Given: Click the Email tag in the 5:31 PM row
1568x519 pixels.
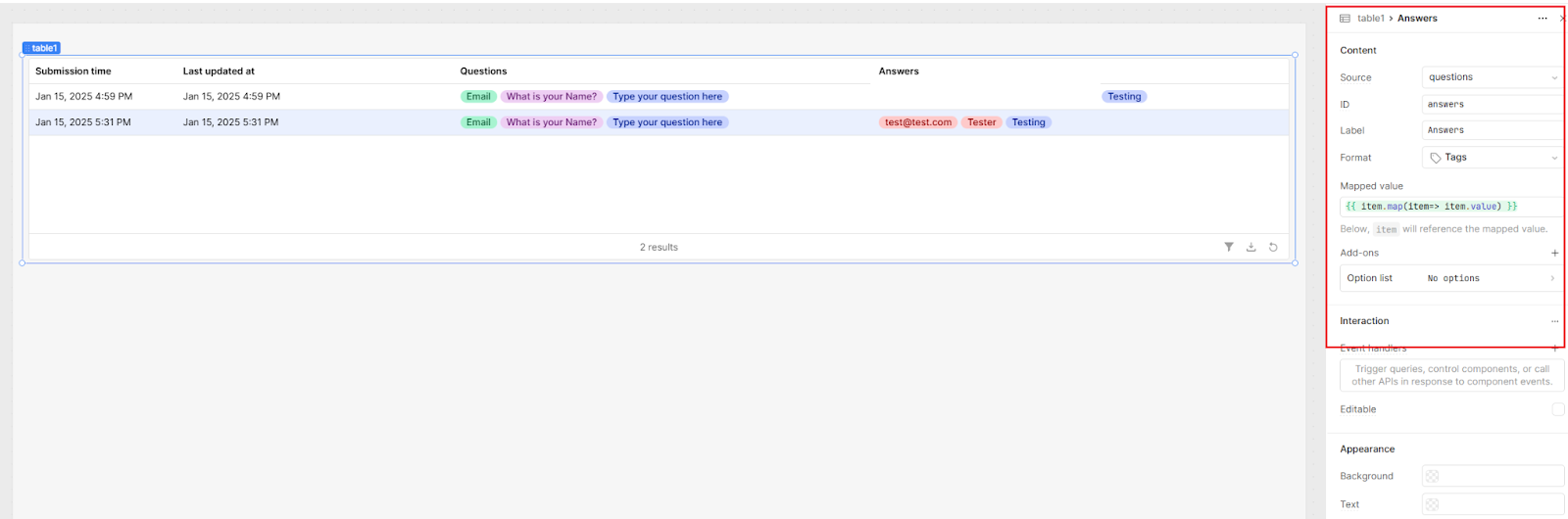Looking at the screenshot, I should 478,122.
